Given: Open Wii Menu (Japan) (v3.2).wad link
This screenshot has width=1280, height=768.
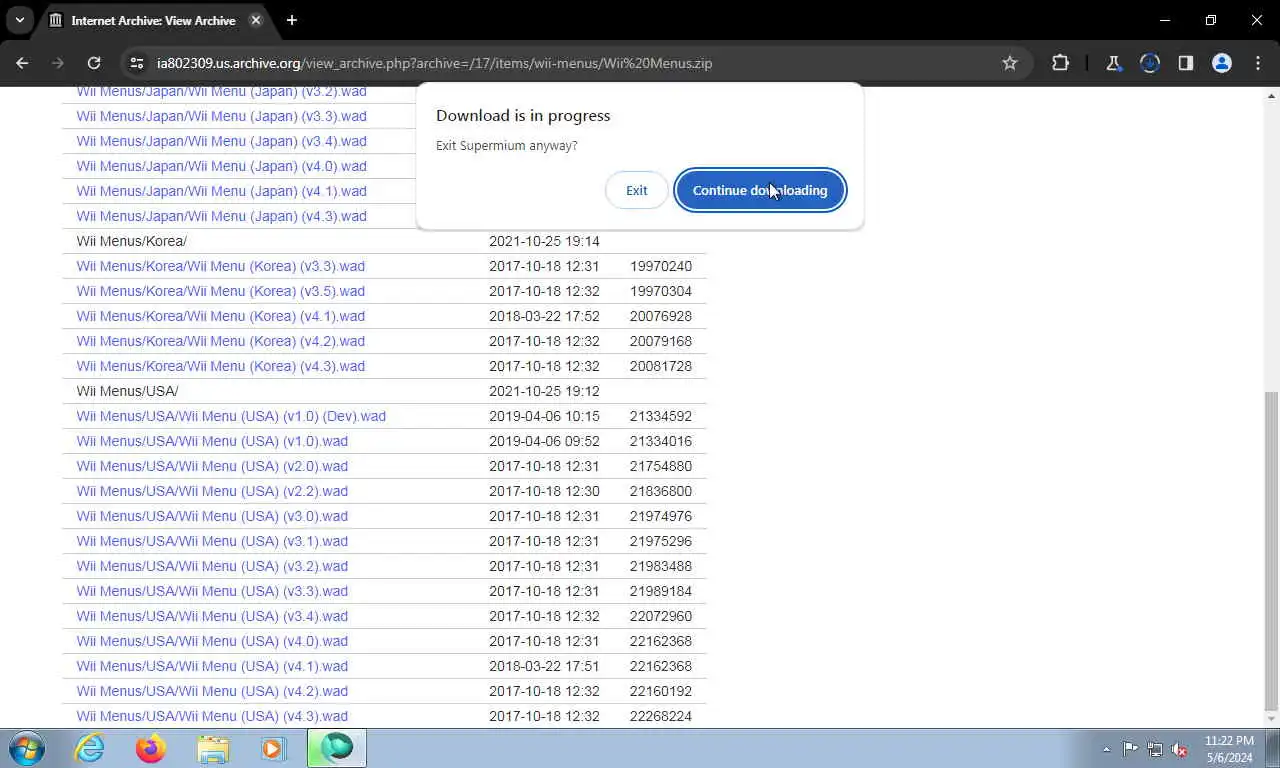Looking at the screenshot, I should click(x=221, y=91).
